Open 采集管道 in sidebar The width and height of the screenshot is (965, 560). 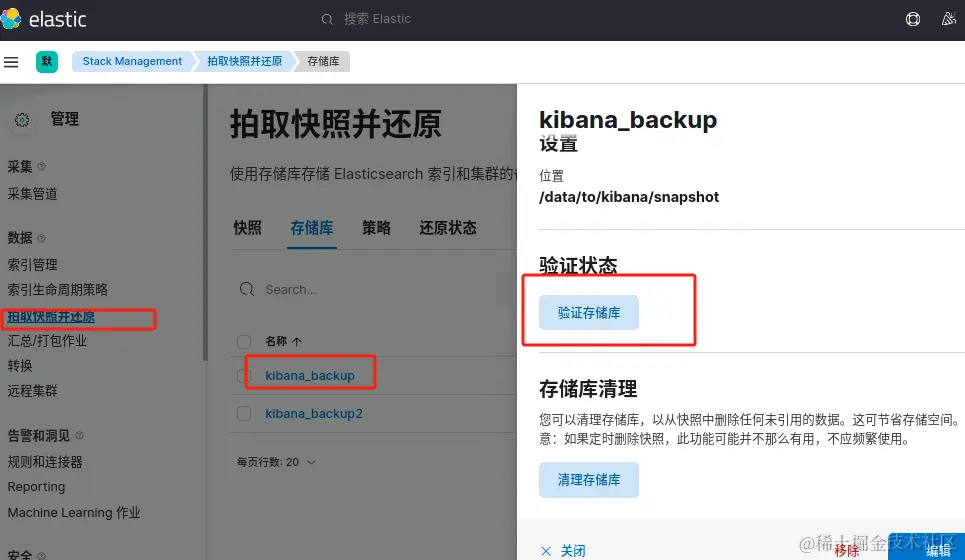pos(33,194)
